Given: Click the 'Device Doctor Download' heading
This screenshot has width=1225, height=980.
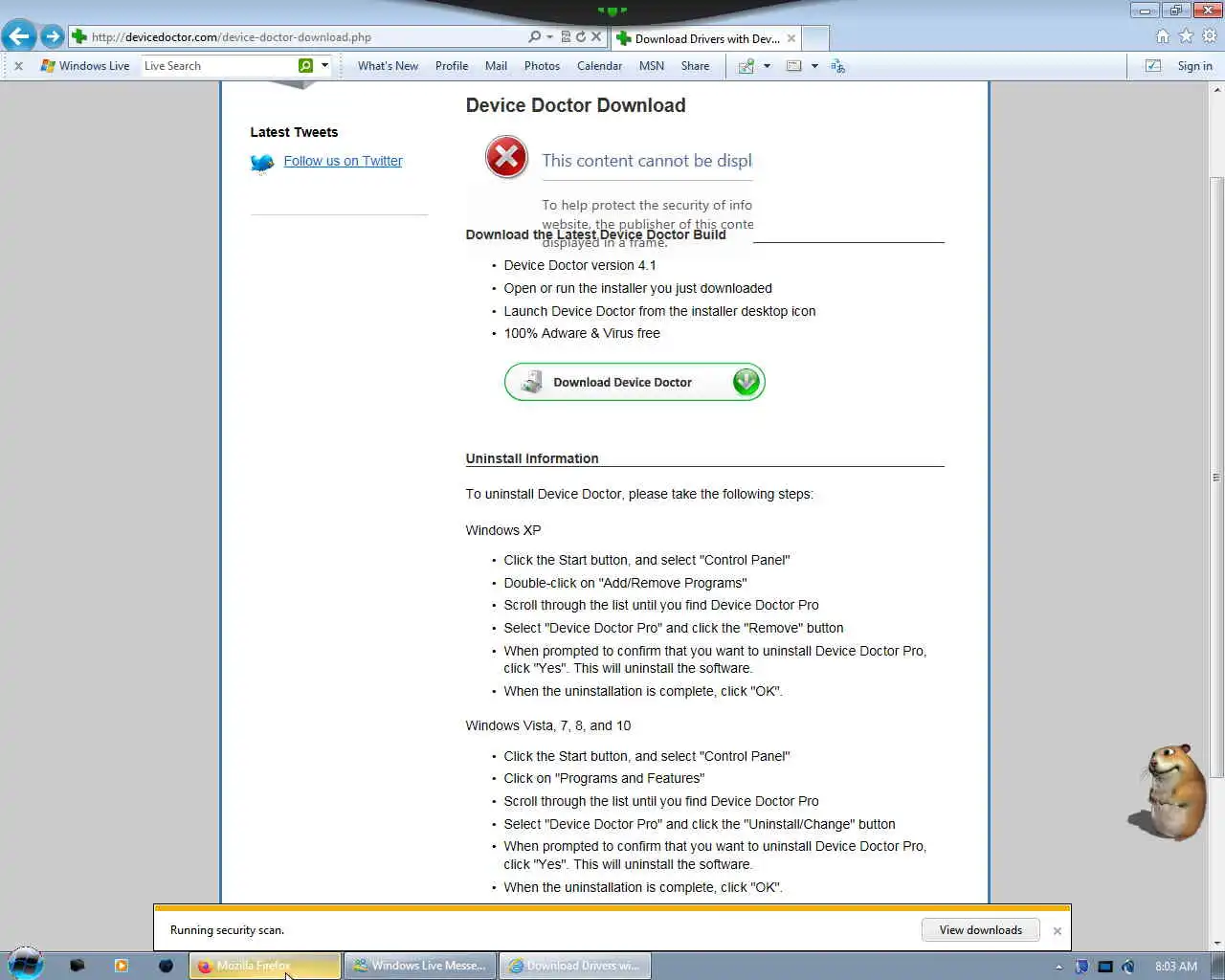Looking at the screenshot, I should tap(575, 105).
